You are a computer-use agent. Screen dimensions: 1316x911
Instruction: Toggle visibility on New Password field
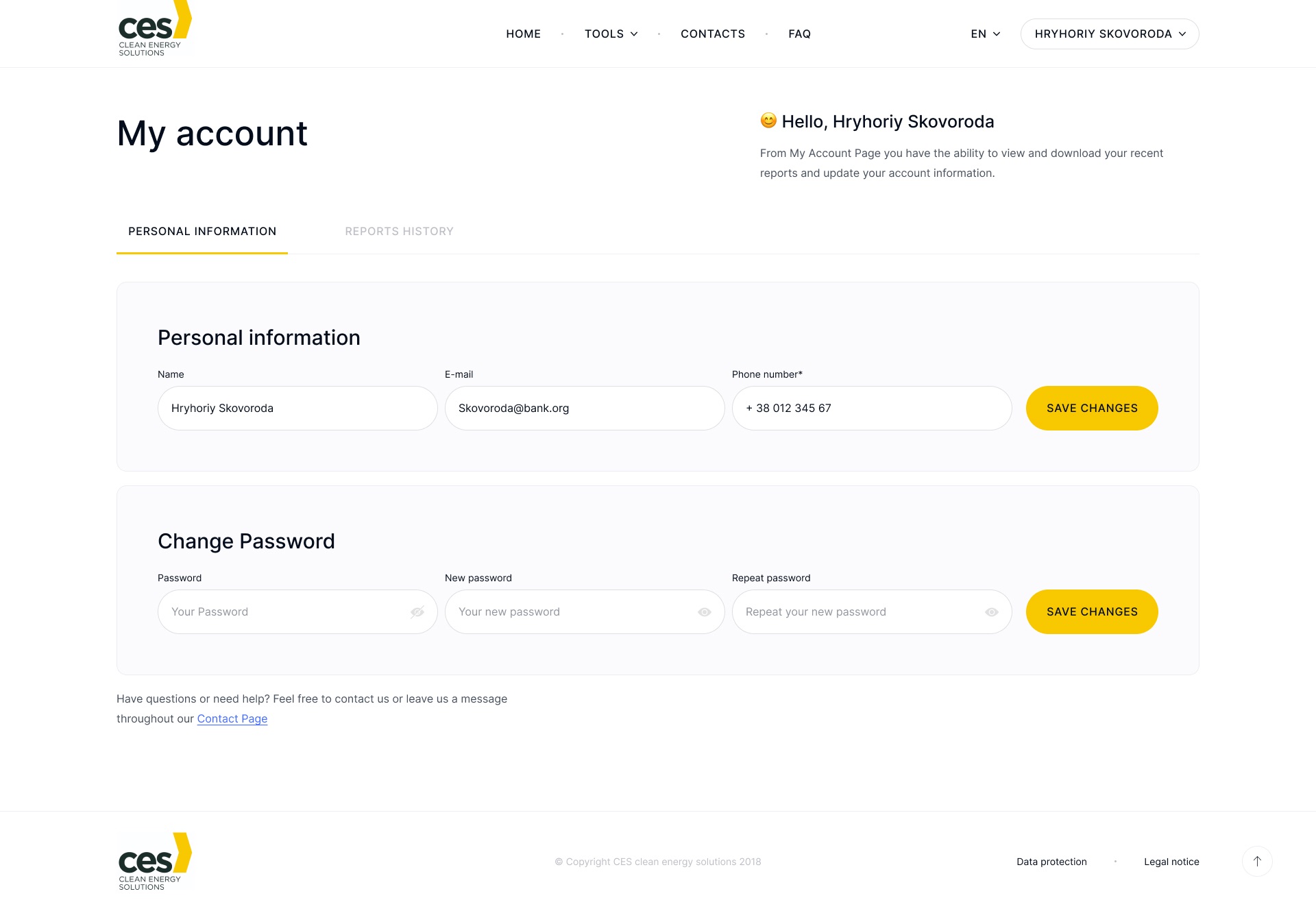[x=705, y=611]
